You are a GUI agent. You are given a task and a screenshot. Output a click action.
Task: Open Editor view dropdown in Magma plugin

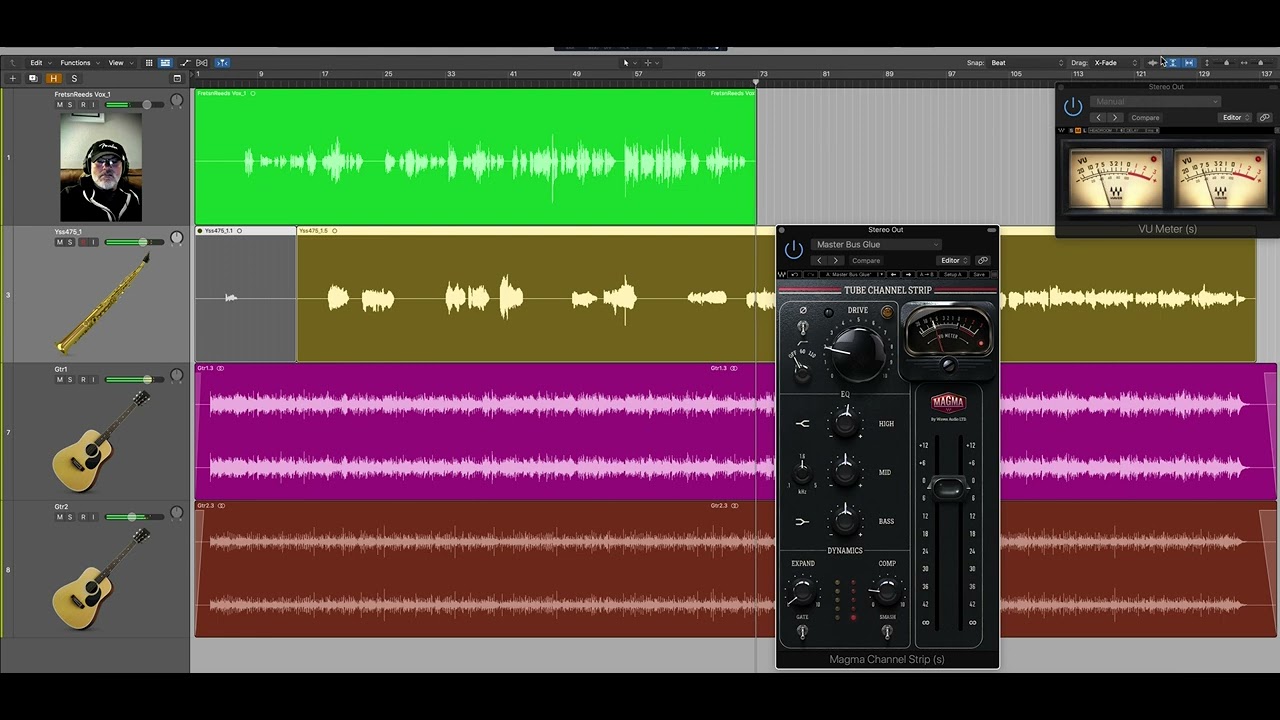click(954, 260)
